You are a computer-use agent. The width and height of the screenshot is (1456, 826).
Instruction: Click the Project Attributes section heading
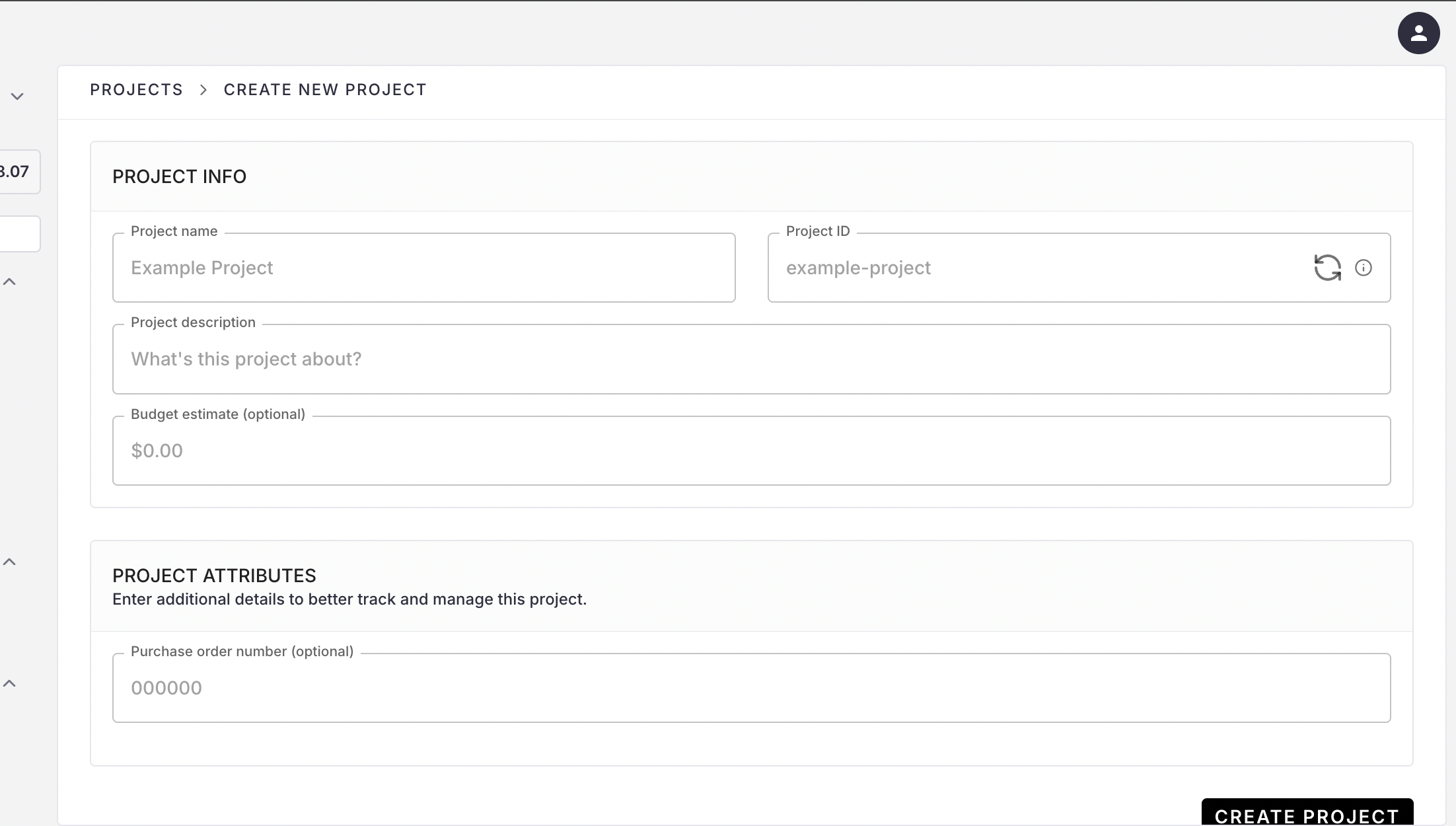pyautogui.click(x=214, y=576)
